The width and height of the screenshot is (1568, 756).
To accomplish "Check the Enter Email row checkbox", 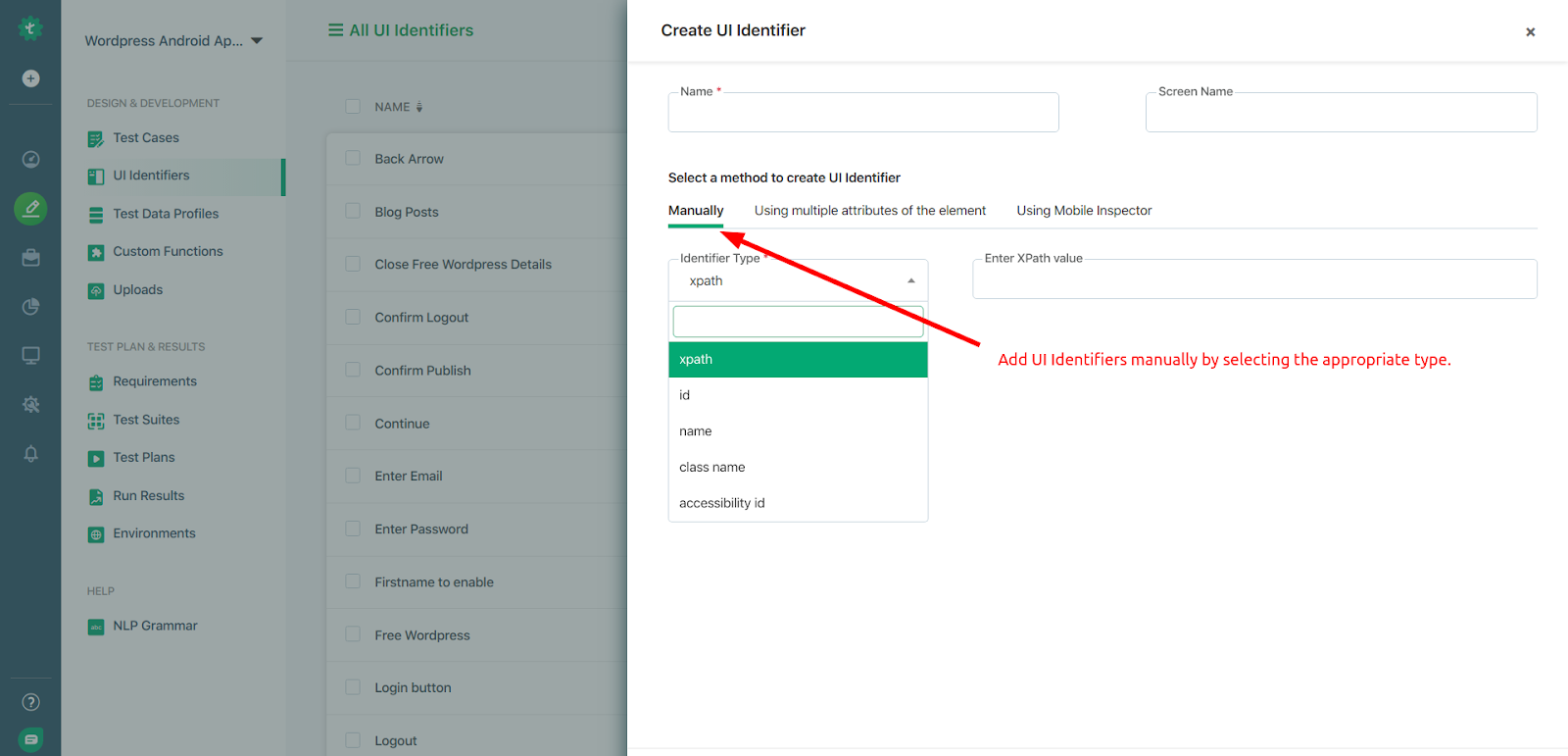I will [353, 476].
